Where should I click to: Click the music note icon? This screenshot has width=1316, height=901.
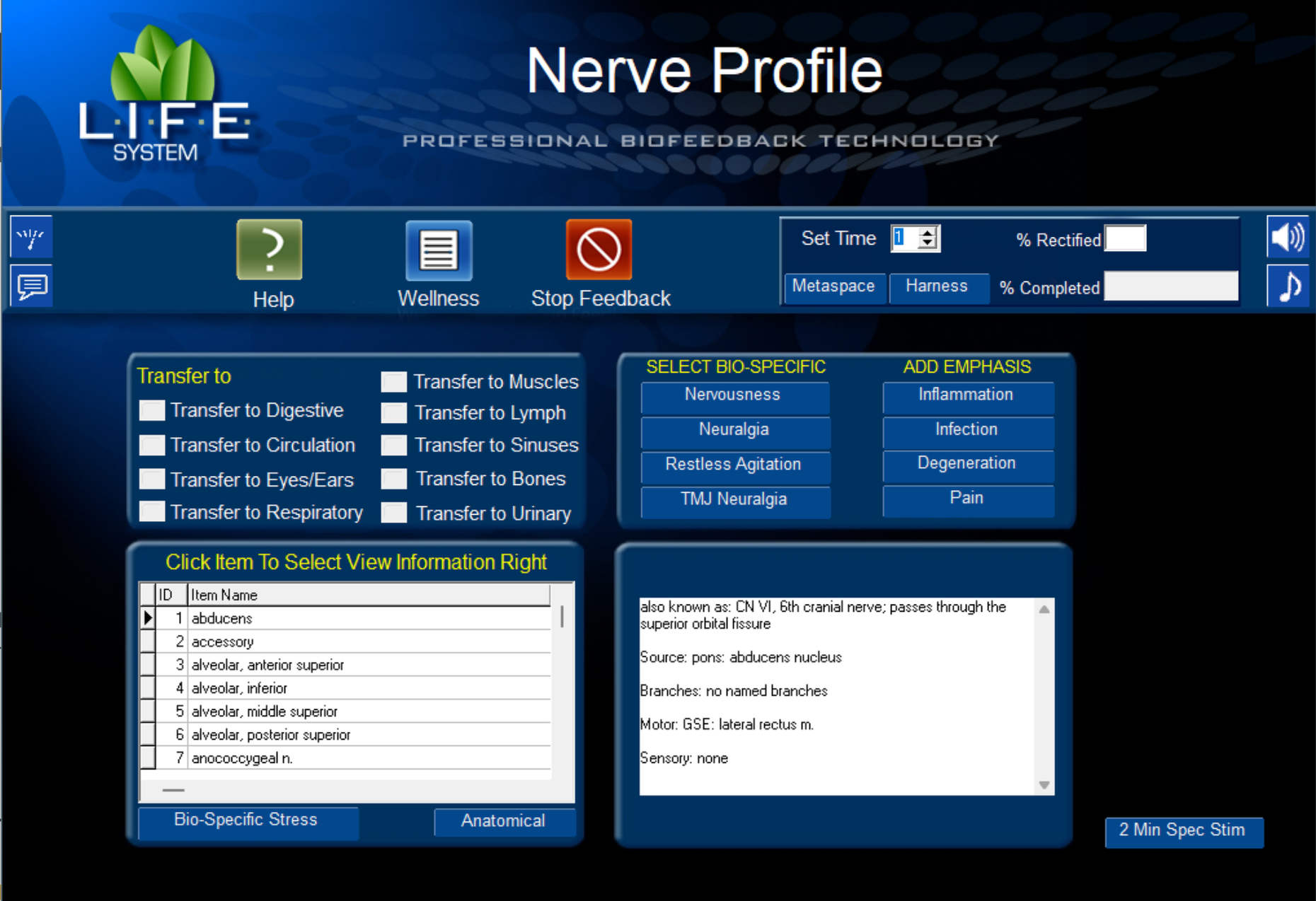pyautogui.click(x=1288, y=286)
